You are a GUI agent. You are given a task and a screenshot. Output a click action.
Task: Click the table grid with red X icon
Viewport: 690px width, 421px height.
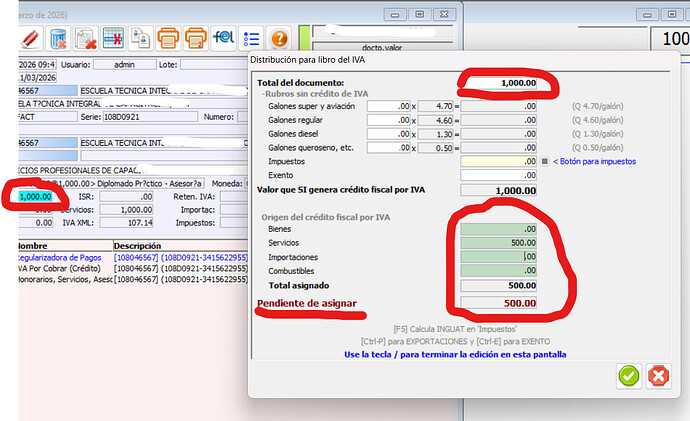(x=114, y=39)
